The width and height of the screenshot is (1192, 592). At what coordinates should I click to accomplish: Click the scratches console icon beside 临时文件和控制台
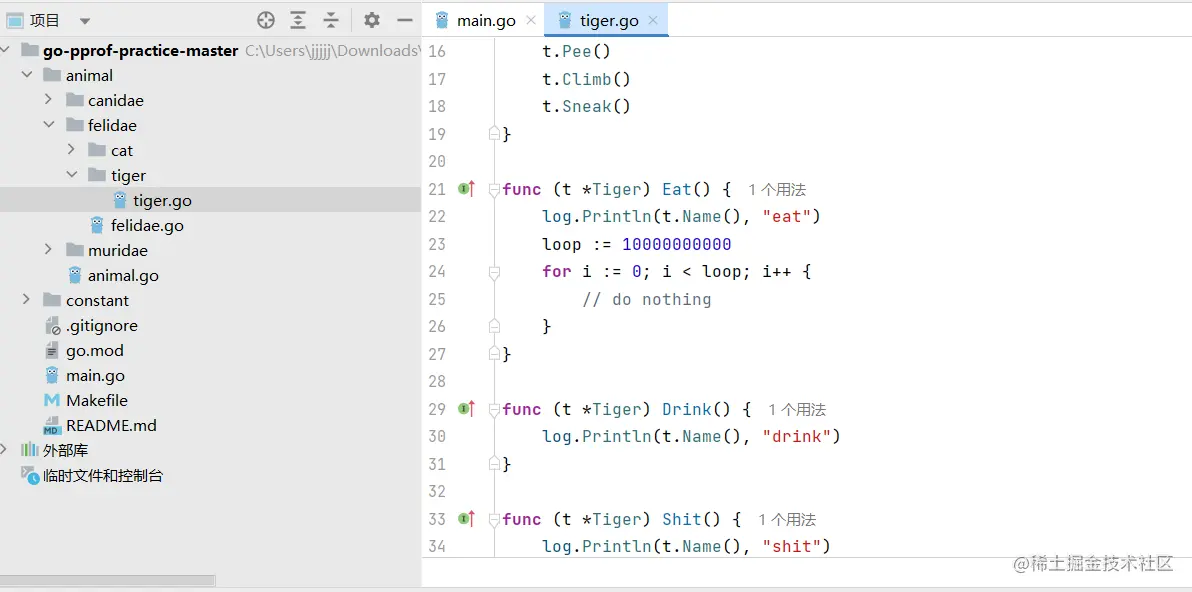[x=30, y=476]
